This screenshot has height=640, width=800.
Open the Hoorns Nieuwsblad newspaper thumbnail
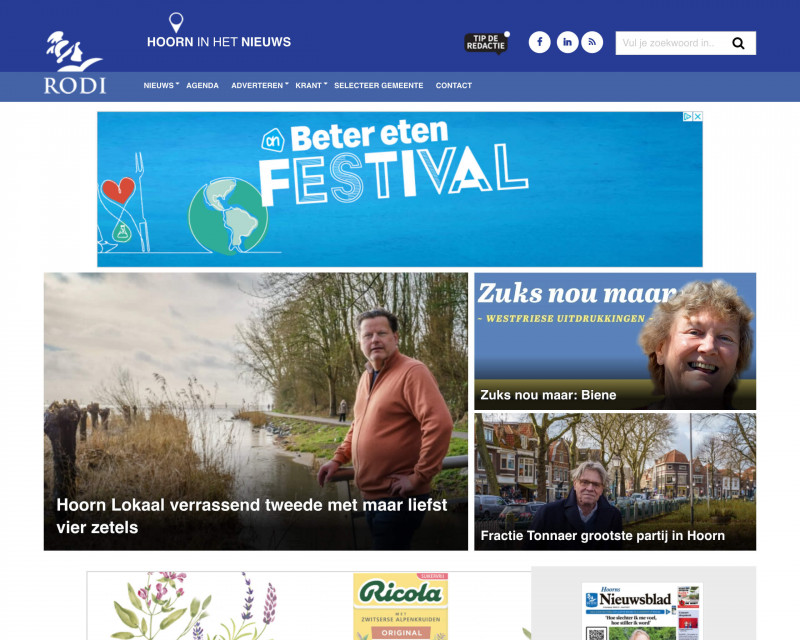click(642, 611)
